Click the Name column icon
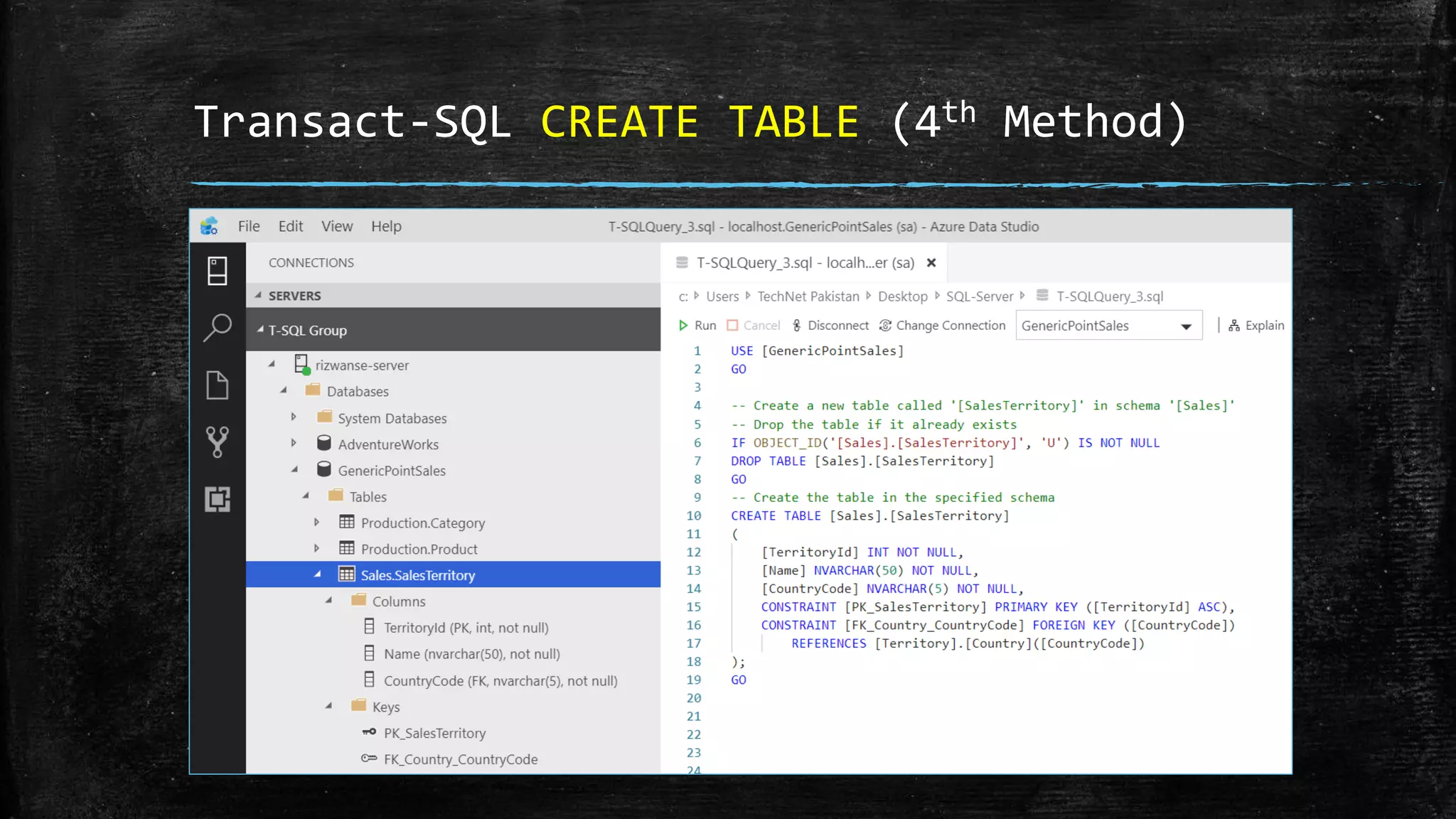This screenshot has width=1456, height=819. (369, 653)
